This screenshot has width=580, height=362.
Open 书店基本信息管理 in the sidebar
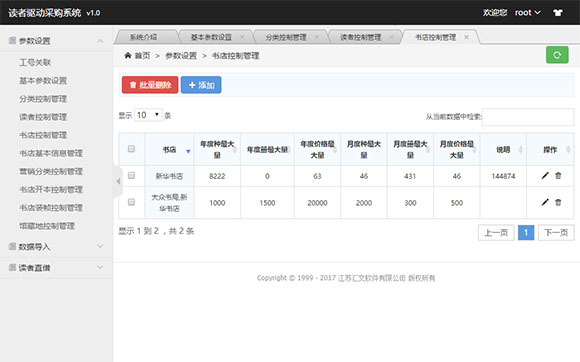51,153
